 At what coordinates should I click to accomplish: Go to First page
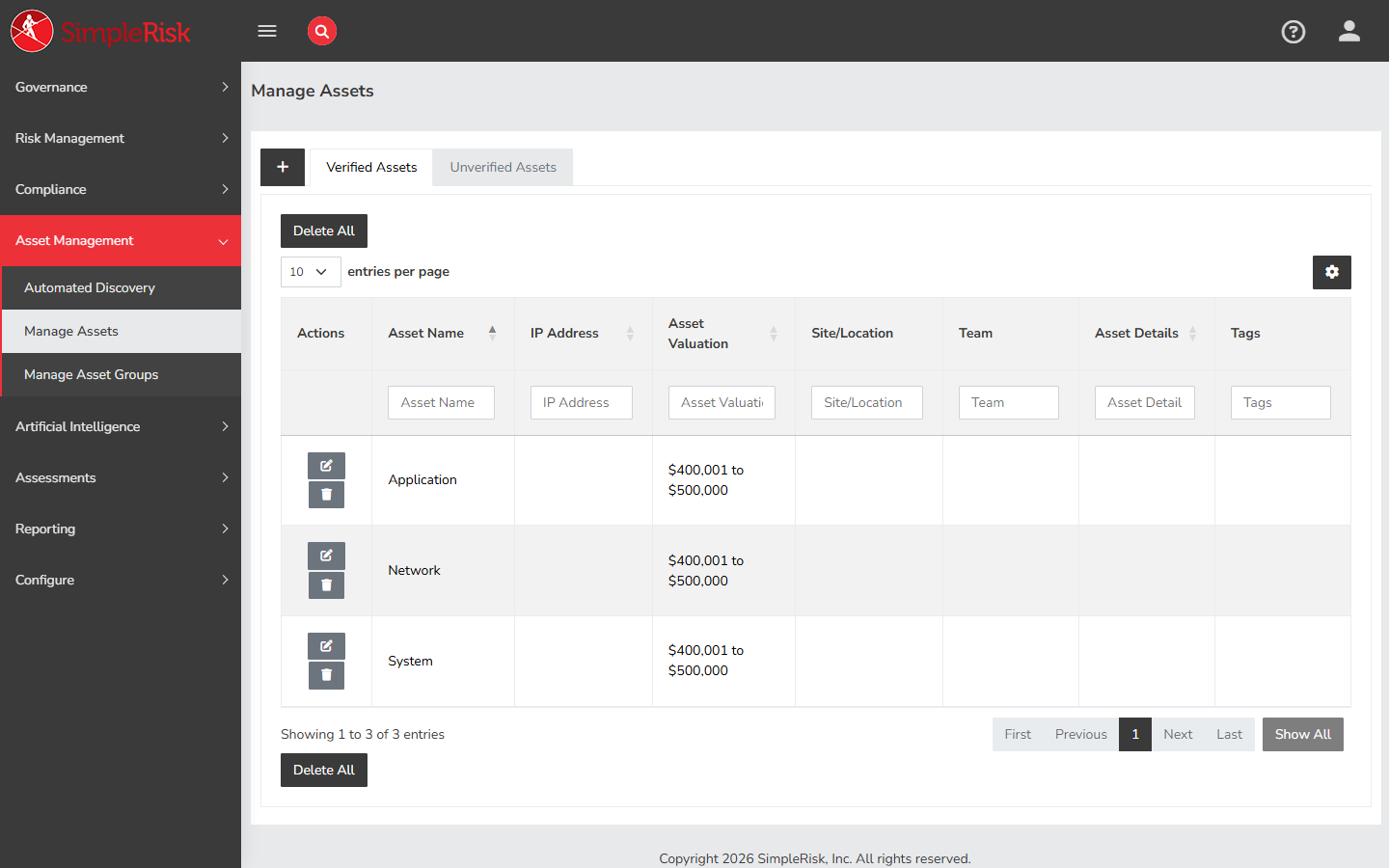(x=1018, y=734)
